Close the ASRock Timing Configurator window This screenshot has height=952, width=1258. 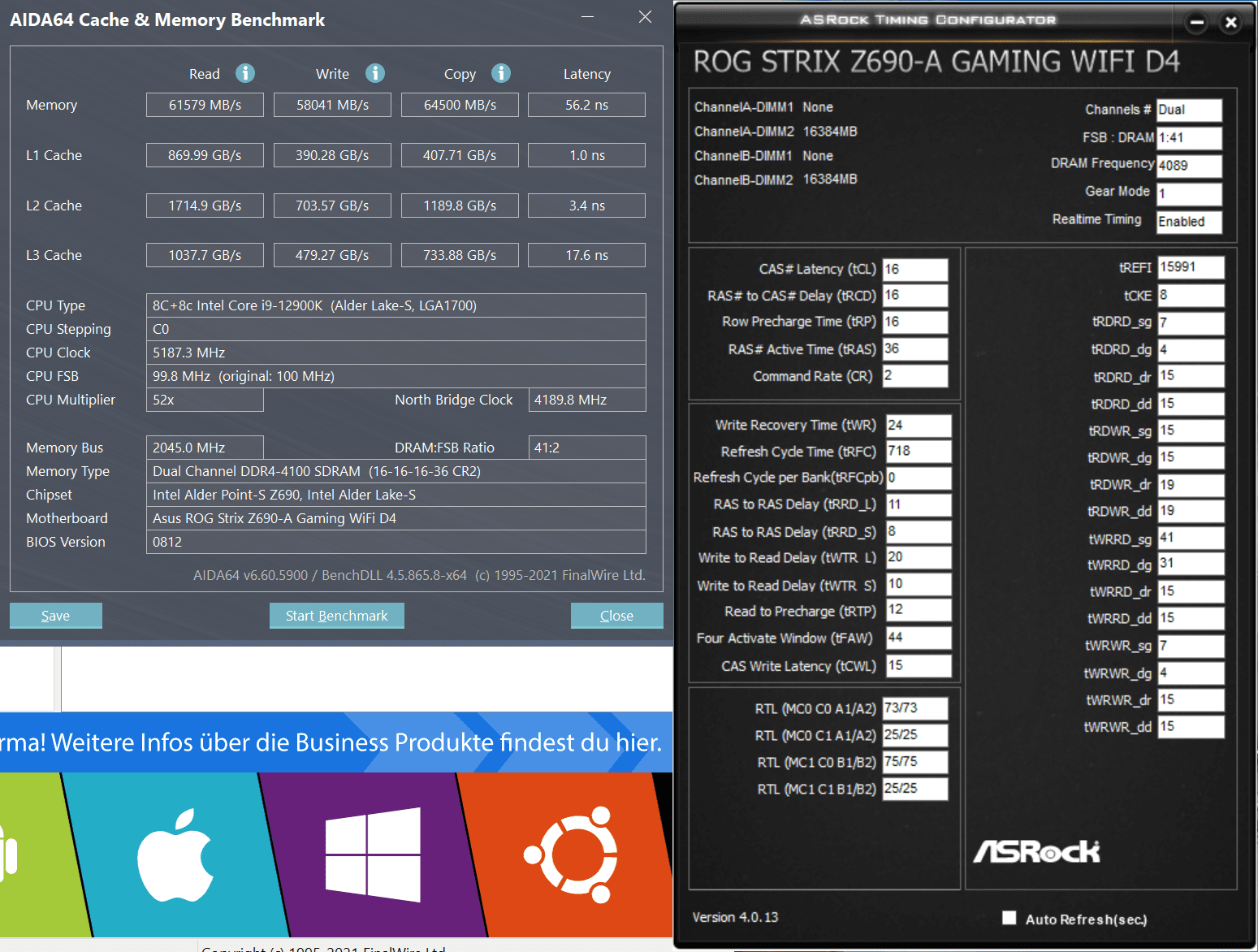[1231, 22]
